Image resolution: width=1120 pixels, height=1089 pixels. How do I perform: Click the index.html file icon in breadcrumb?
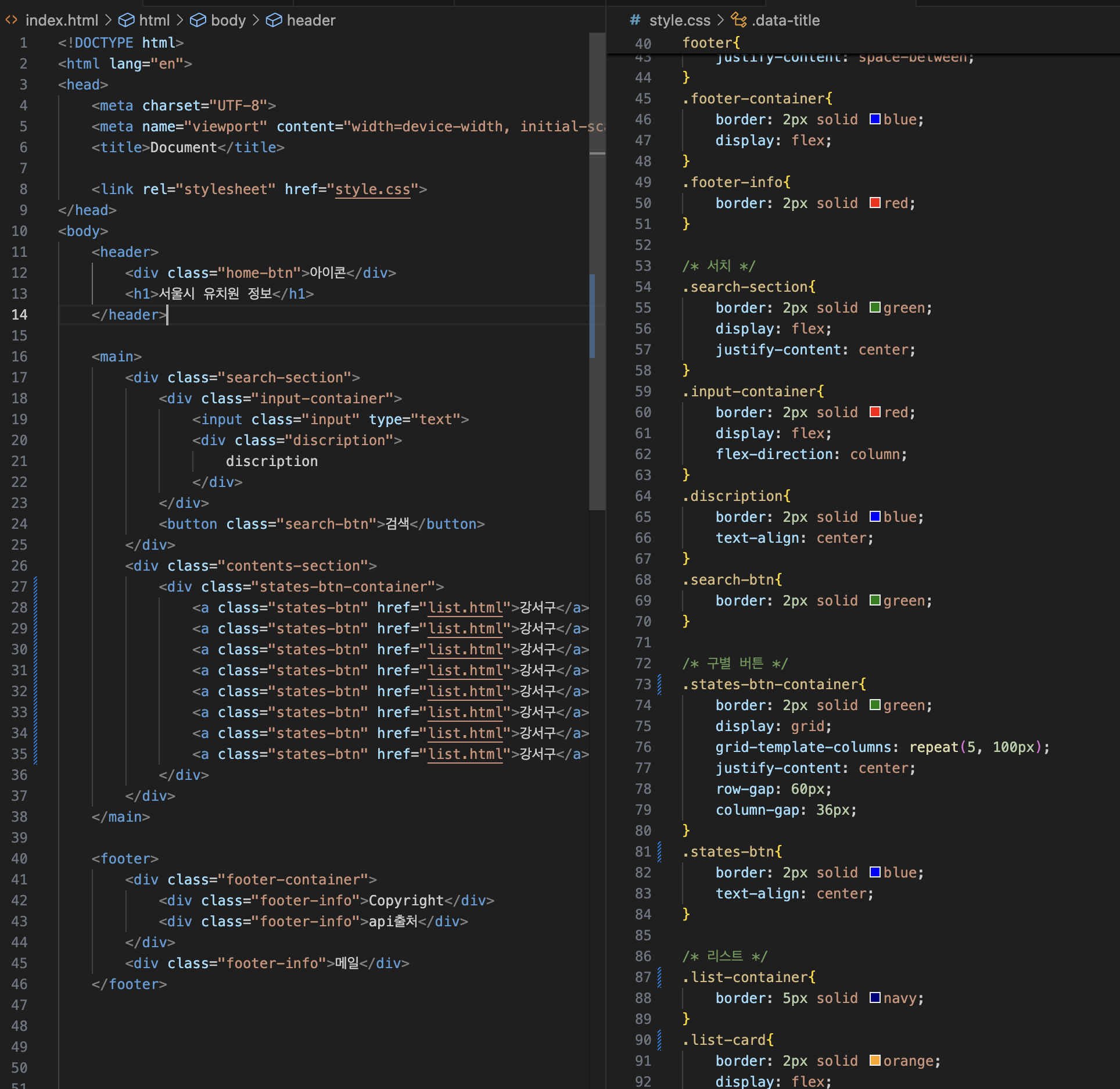pyautogui.click(x=11, y=20)
